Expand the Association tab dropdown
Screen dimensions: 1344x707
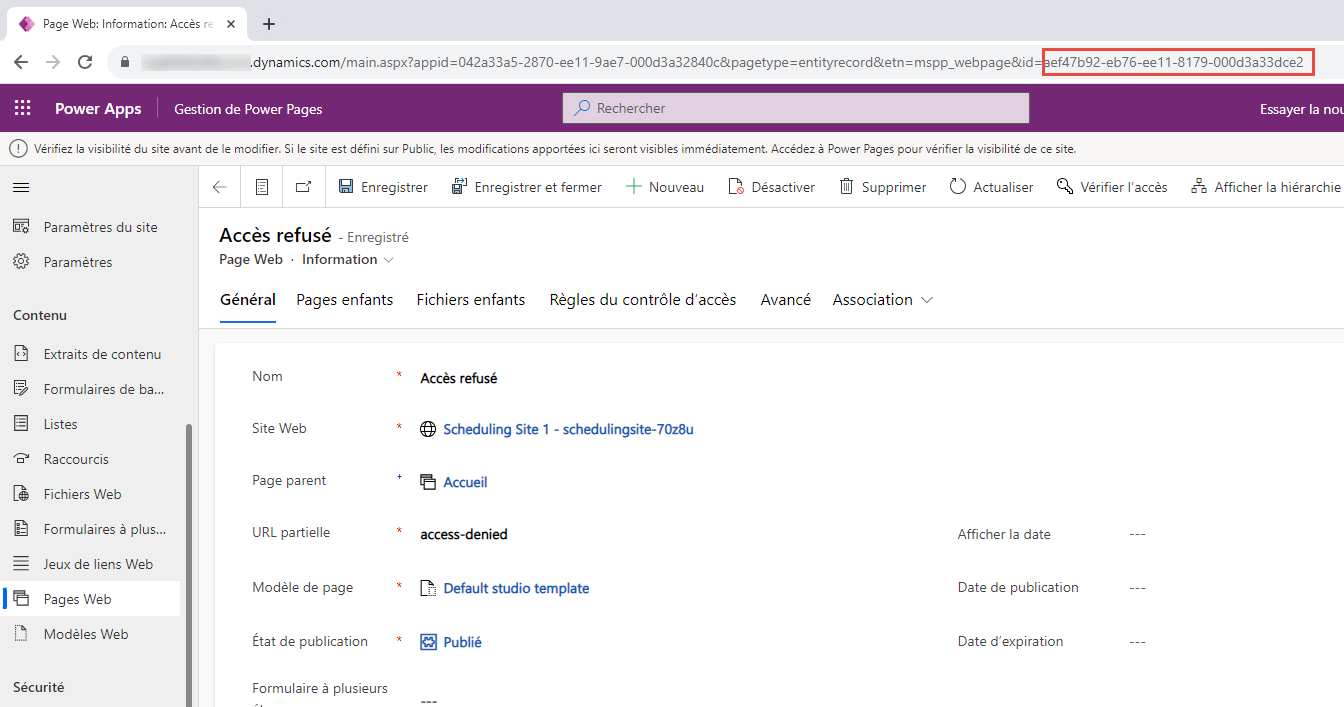[926, 299]
